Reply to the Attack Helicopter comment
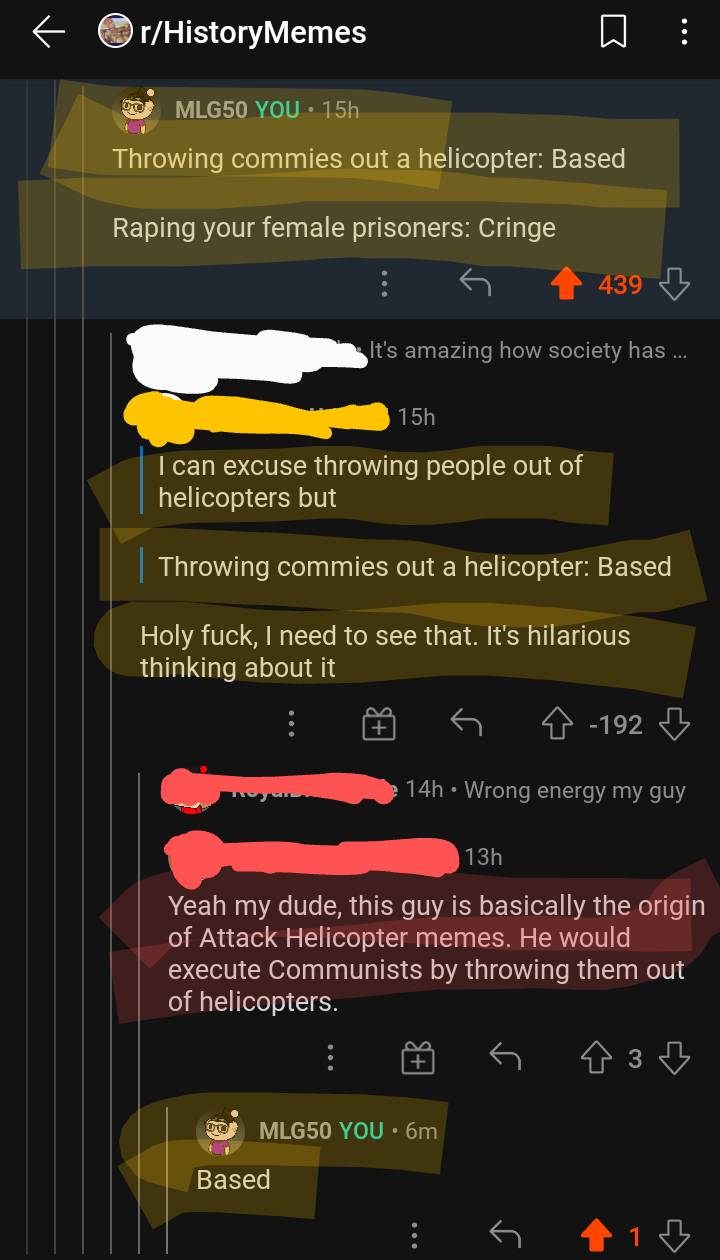The height and width of the screenshot is (1260, 720). pos(505,1058)
